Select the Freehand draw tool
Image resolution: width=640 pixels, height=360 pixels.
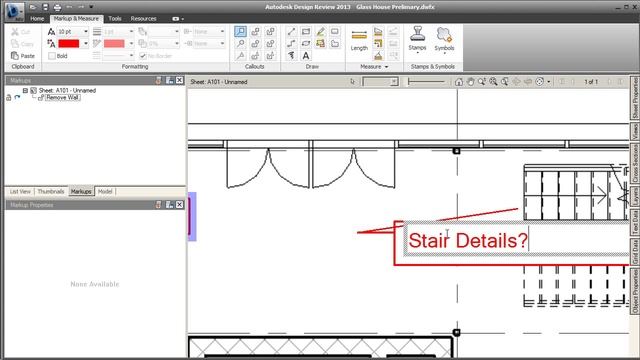pyautogui.click(x=291, y=56)
